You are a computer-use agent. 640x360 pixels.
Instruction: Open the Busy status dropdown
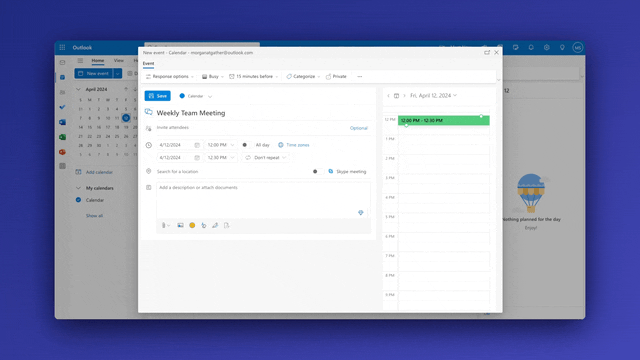pyautogui.click(x=213, y=76)
